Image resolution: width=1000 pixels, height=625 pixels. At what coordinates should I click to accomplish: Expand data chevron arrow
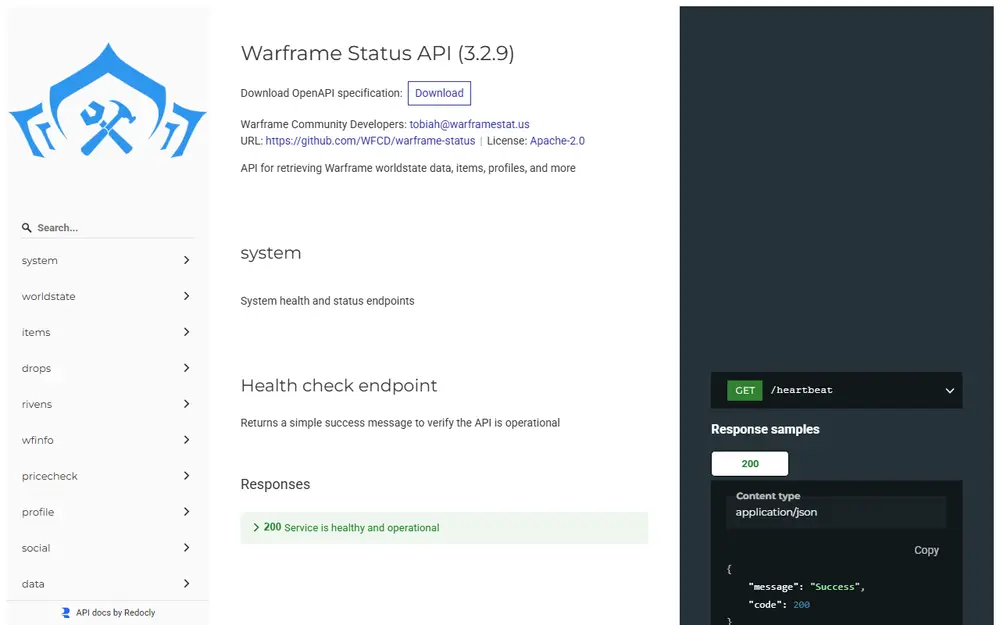click(186, 584)
